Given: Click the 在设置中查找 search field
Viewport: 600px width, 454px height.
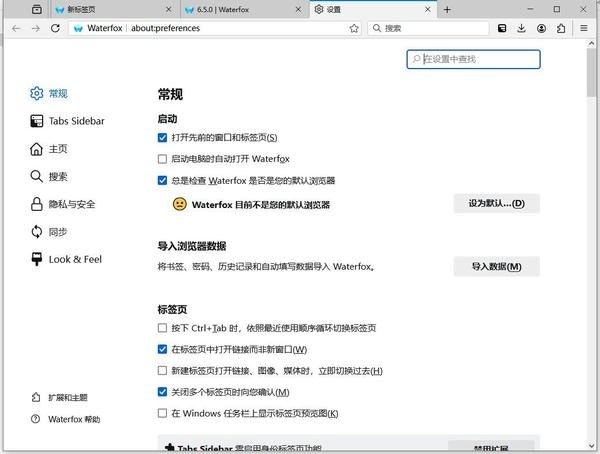Looking at the screenshot, I should point(474,59).
